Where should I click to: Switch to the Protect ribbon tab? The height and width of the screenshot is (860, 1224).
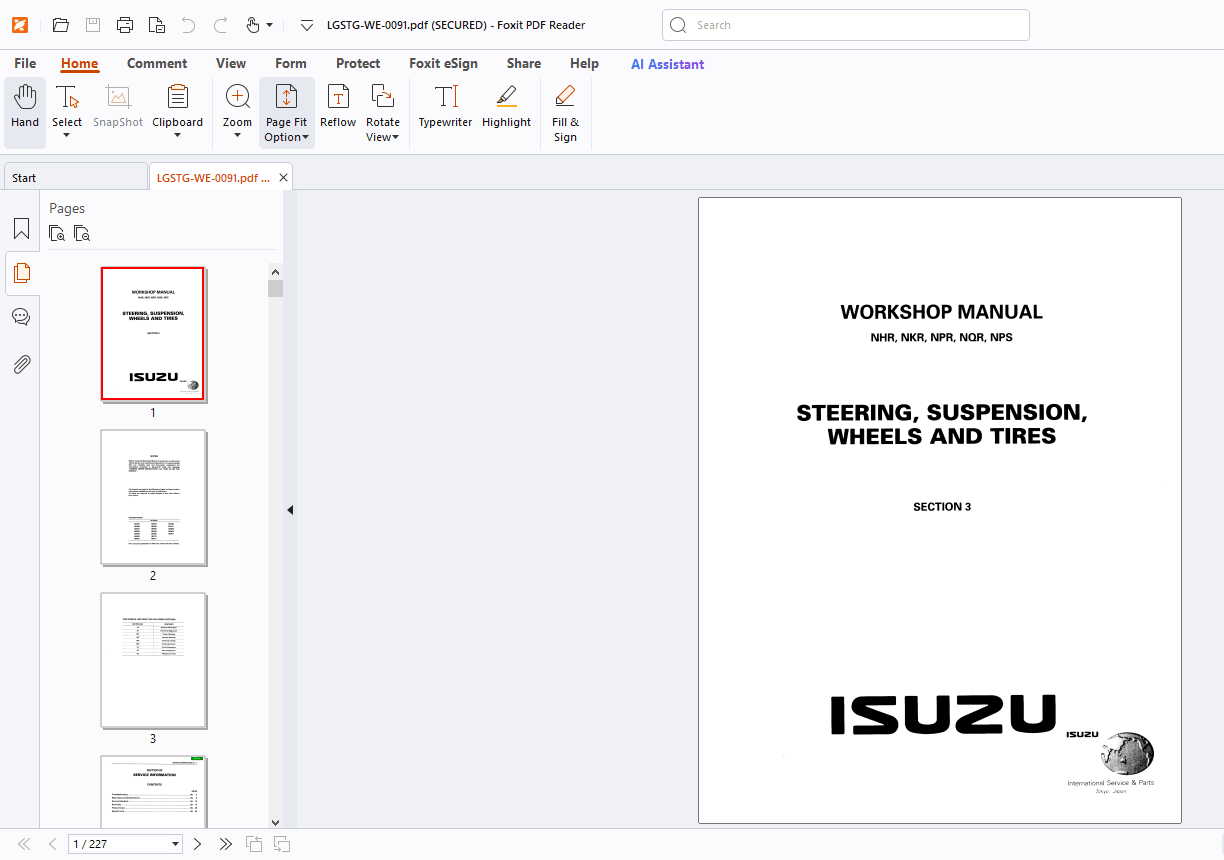(358, 63)
